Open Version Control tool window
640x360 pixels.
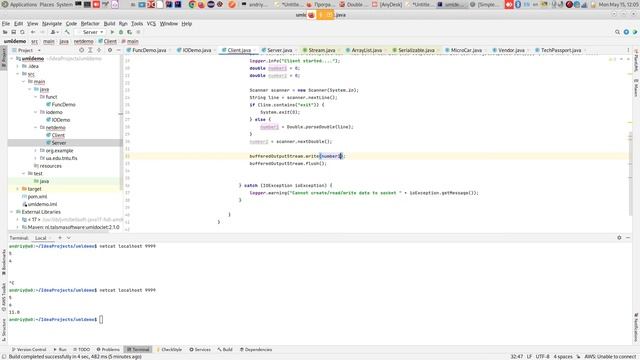click(x=29, y=350)
